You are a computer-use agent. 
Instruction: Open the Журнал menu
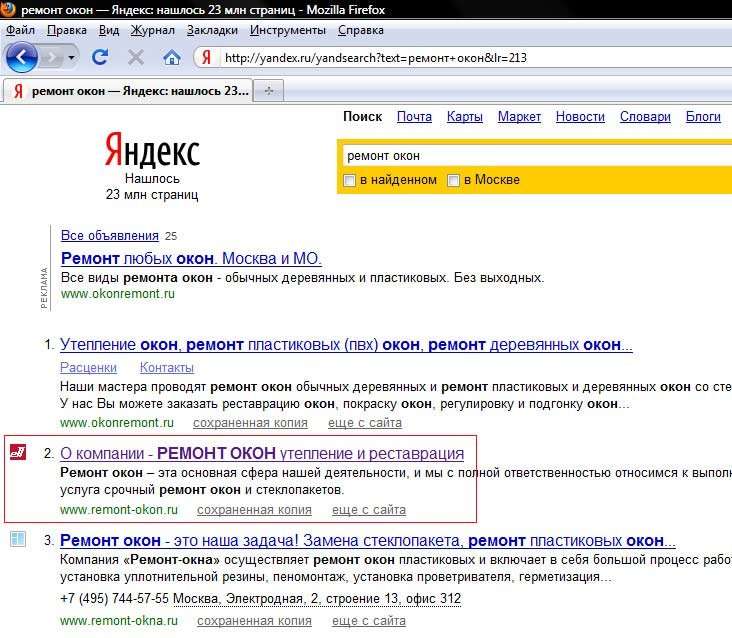click(153, 30)
